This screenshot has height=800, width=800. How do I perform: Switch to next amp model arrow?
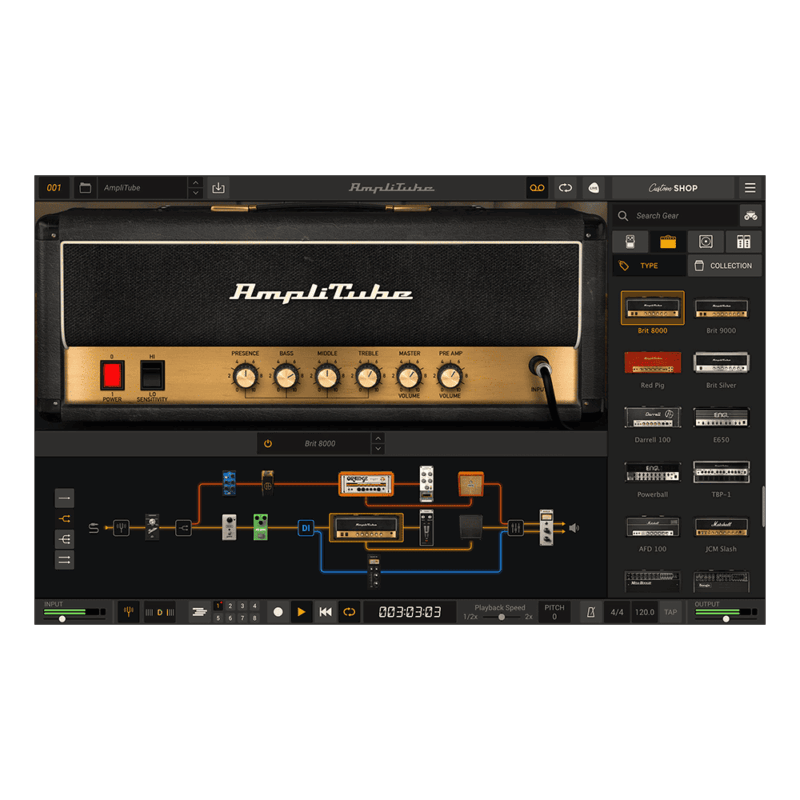378,449
